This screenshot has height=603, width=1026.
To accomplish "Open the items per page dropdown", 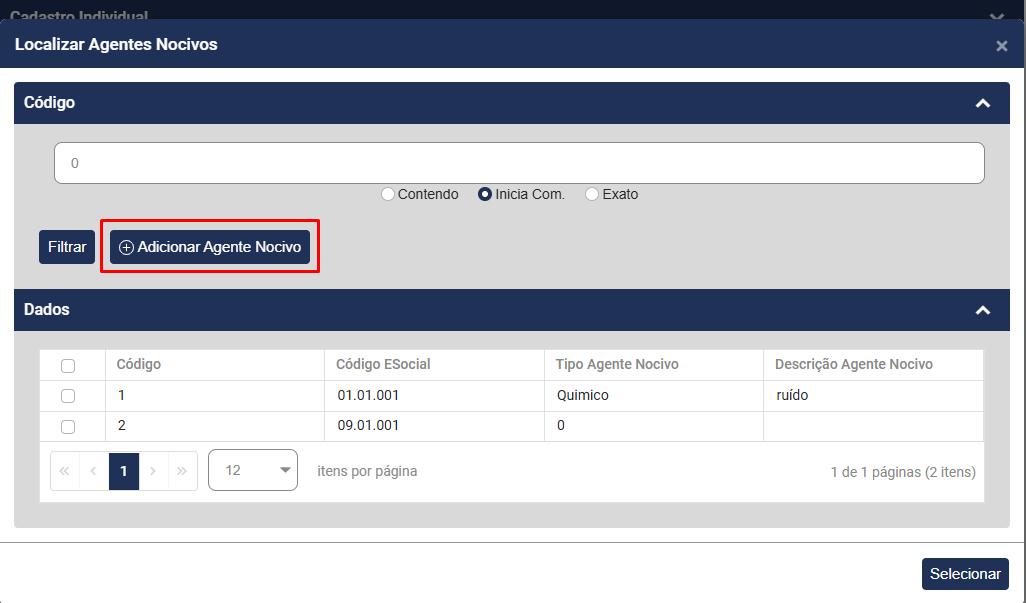I will [253, 470].
